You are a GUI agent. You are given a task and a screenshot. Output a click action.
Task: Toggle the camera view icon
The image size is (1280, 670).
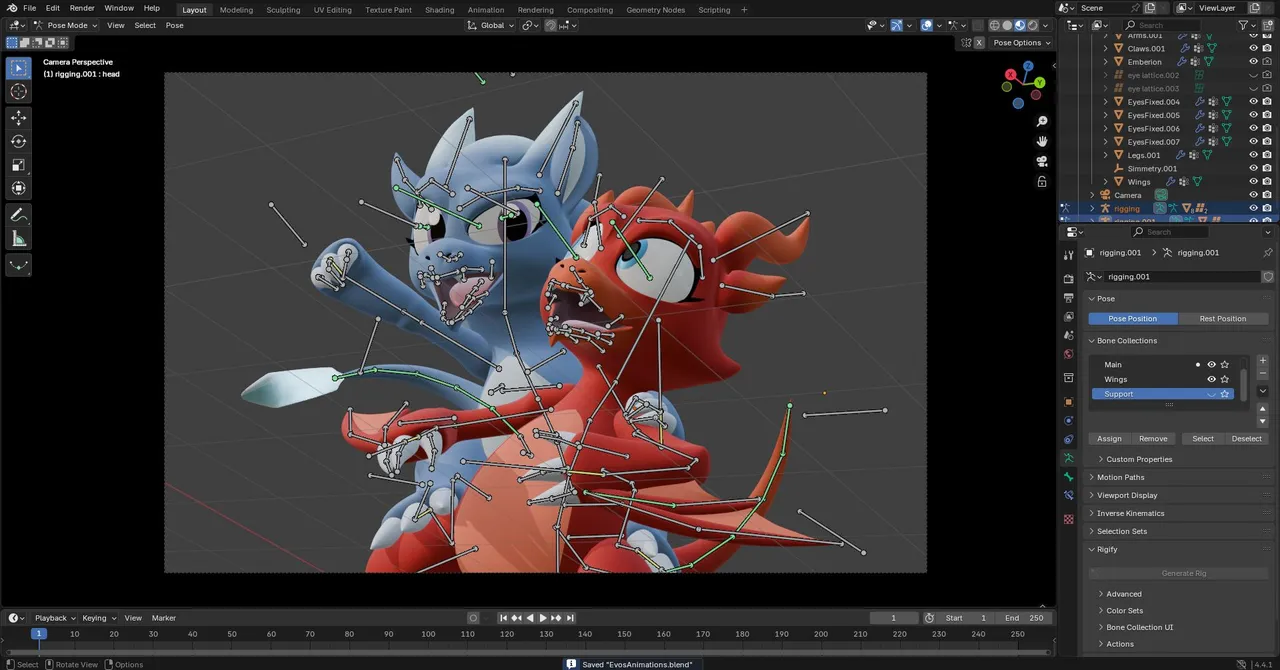pyautogui.click(x=1042, y=161)
